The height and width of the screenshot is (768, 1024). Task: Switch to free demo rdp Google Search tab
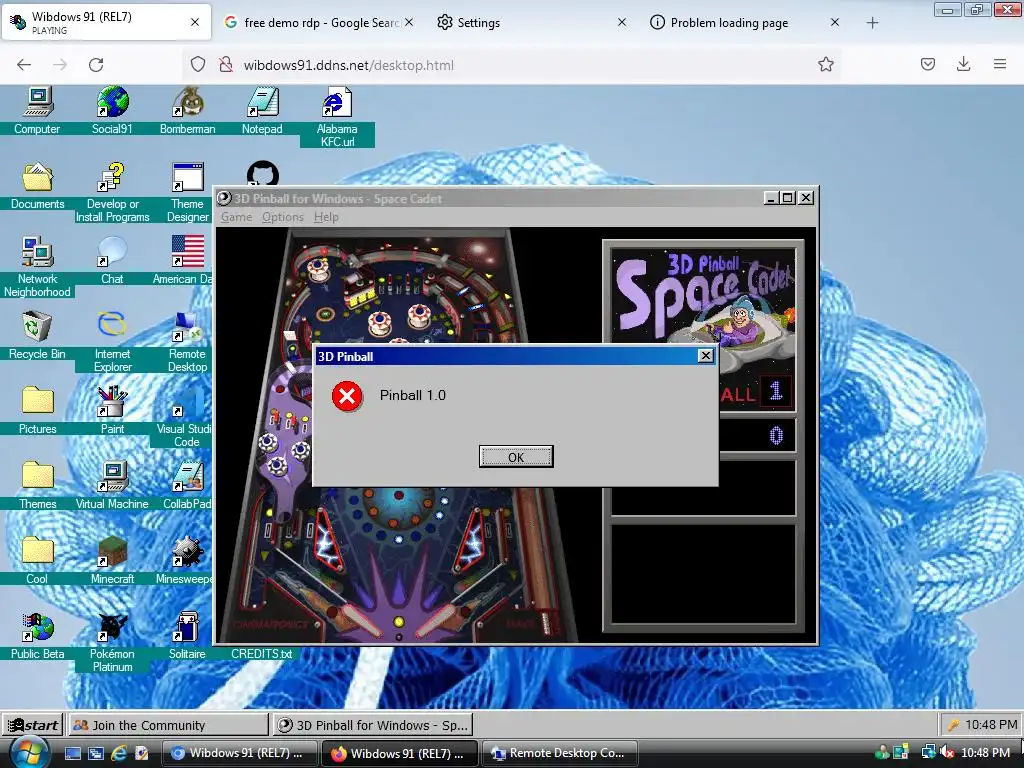[x=319, y=22]
